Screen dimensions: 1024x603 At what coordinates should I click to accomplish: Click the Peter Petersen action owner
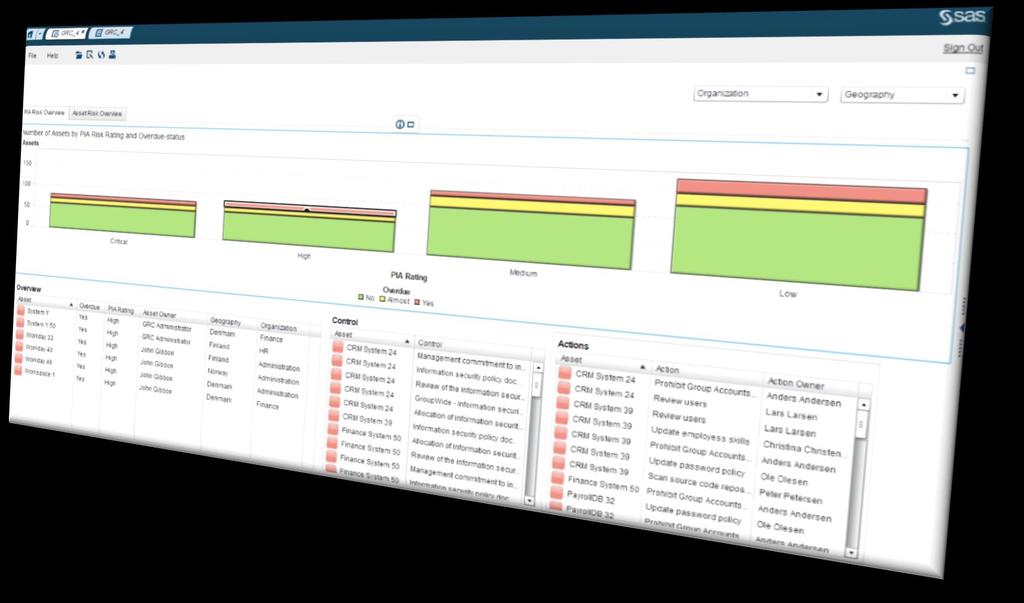(790, 496)
